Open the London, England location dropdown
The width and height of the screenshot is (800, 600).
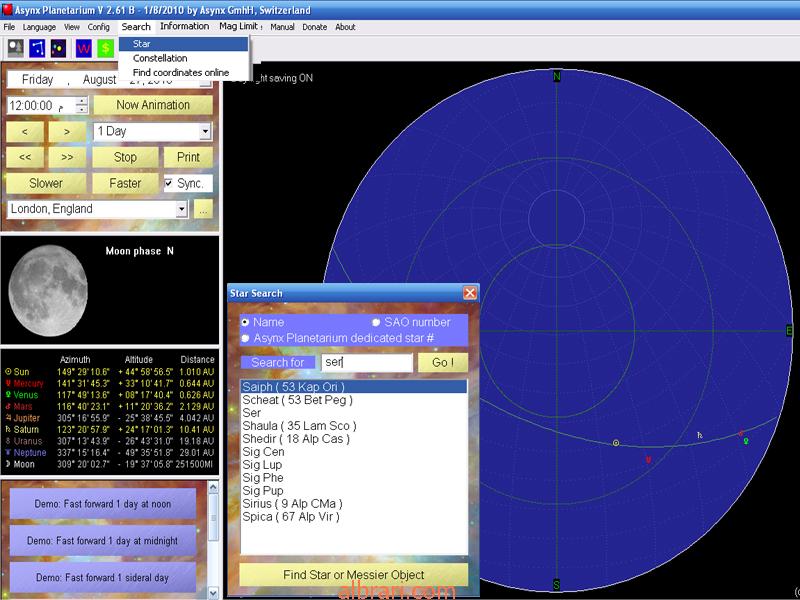coord(182,209)
